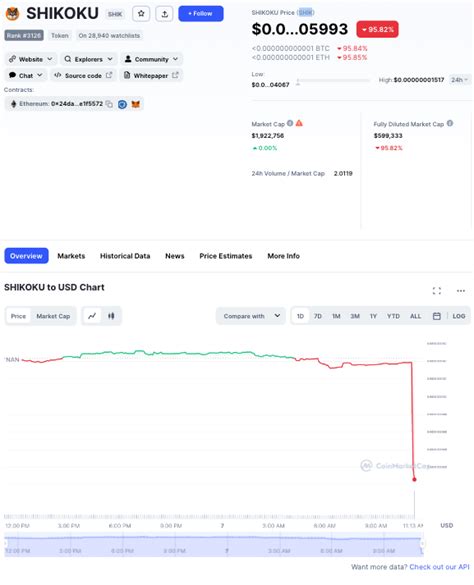The height and width of the screenshot is (585, 474).
Task: Click the chart range navigator slider
Action: click(213, 544)
